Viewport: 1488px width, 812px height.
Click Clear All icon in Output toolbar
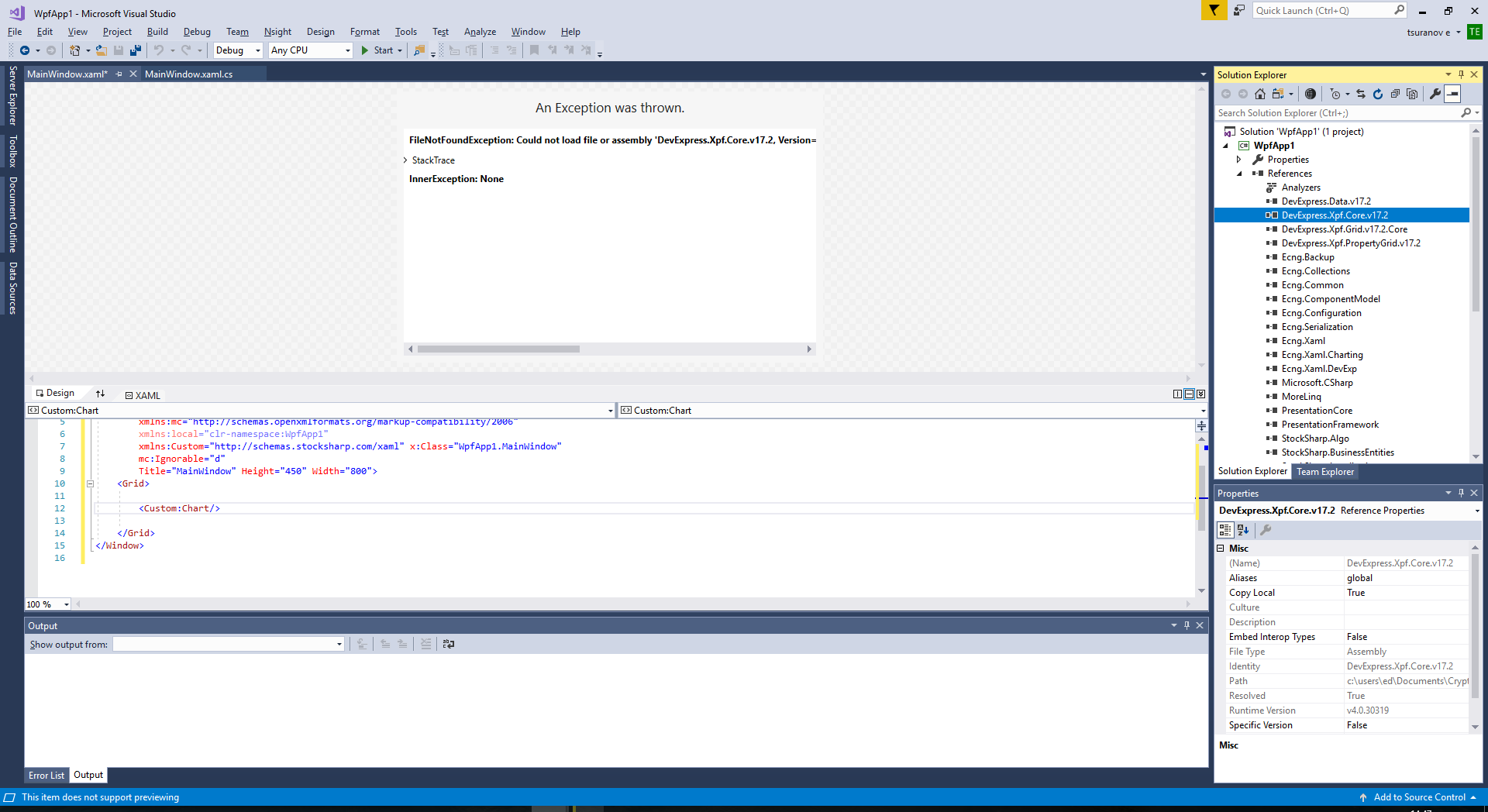(425, 644)
